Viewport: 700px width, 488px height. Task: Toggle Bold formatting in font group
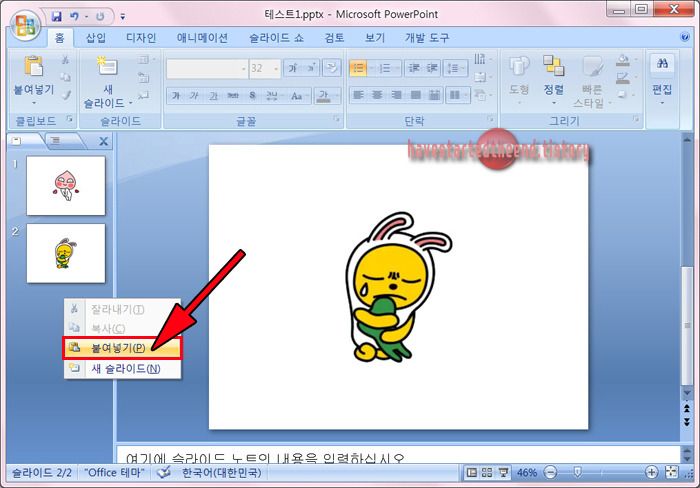click(x=175, y=96)
